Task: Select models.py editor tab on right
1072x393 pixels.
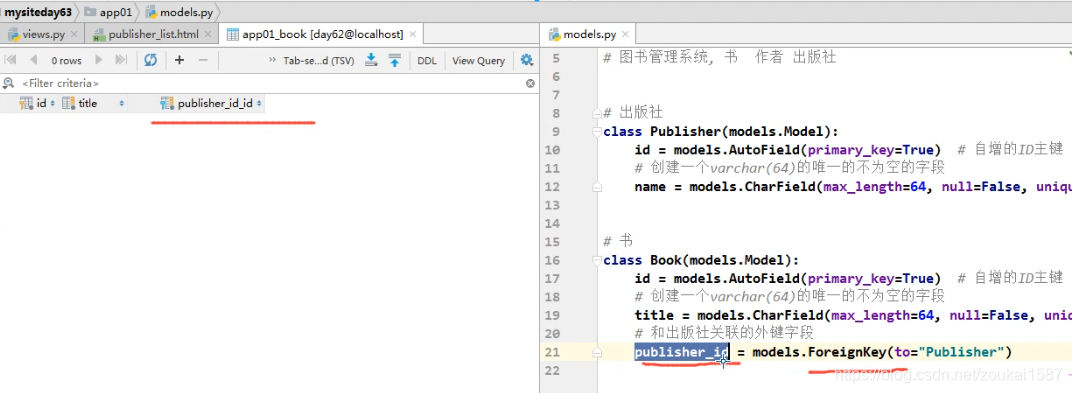Action: [589, 34]
